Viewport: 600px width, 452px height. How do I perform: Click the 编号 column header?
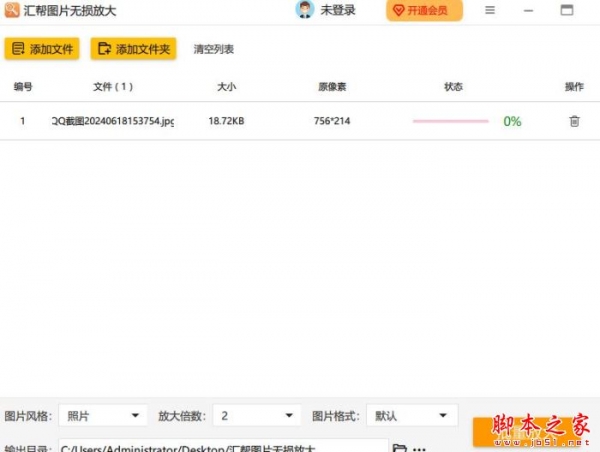(23, 87)
